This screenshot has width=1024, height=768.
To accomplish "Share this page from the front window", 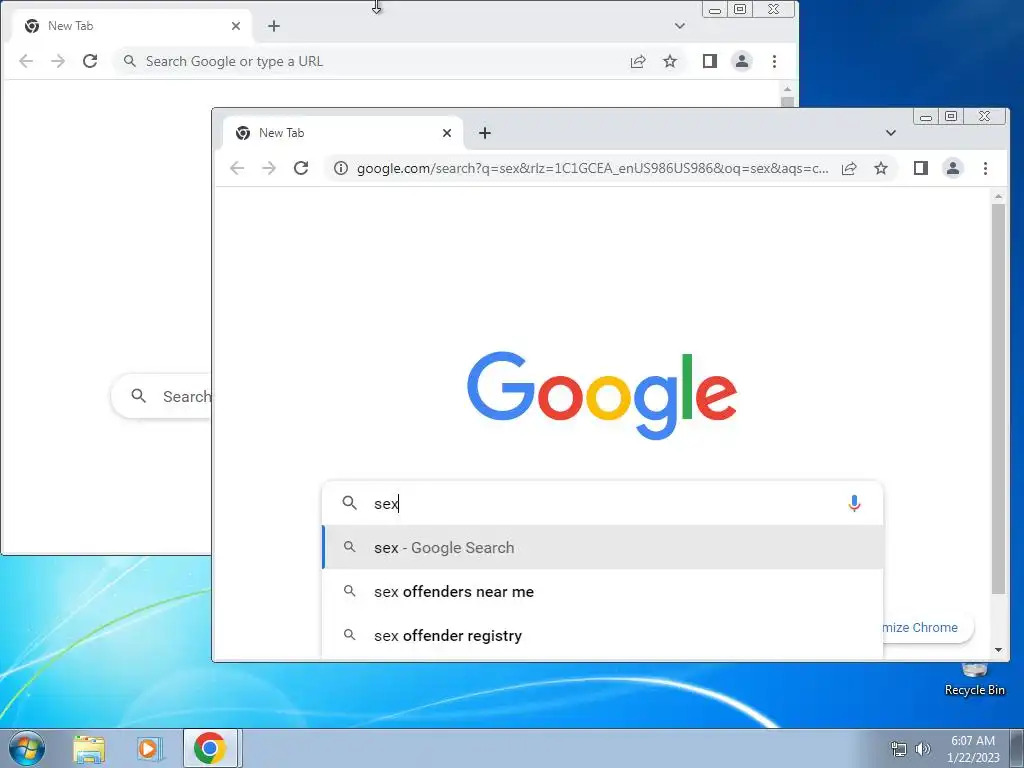I will (x=849, y=168).
